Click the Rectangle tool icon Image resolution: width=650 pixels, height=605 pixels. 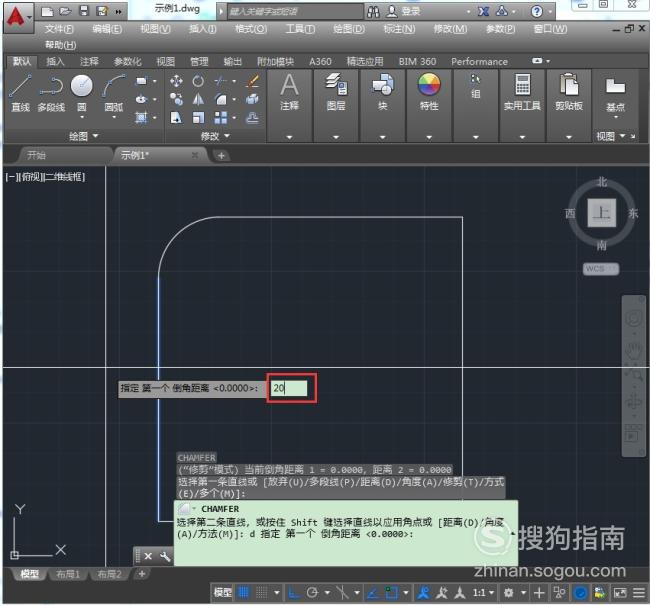tap(141, 81)
